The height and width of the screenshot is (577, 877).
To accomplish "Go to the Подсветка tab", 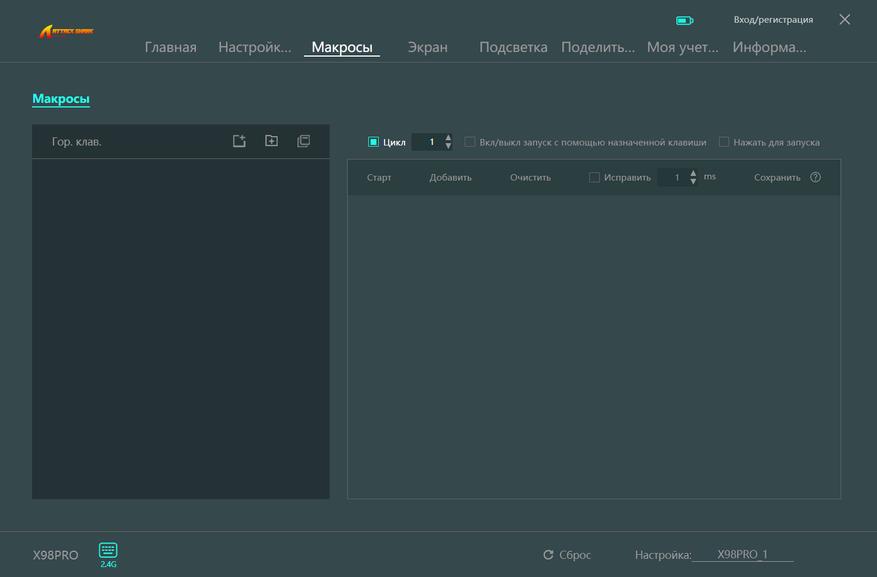I will [x=513, y=48].
